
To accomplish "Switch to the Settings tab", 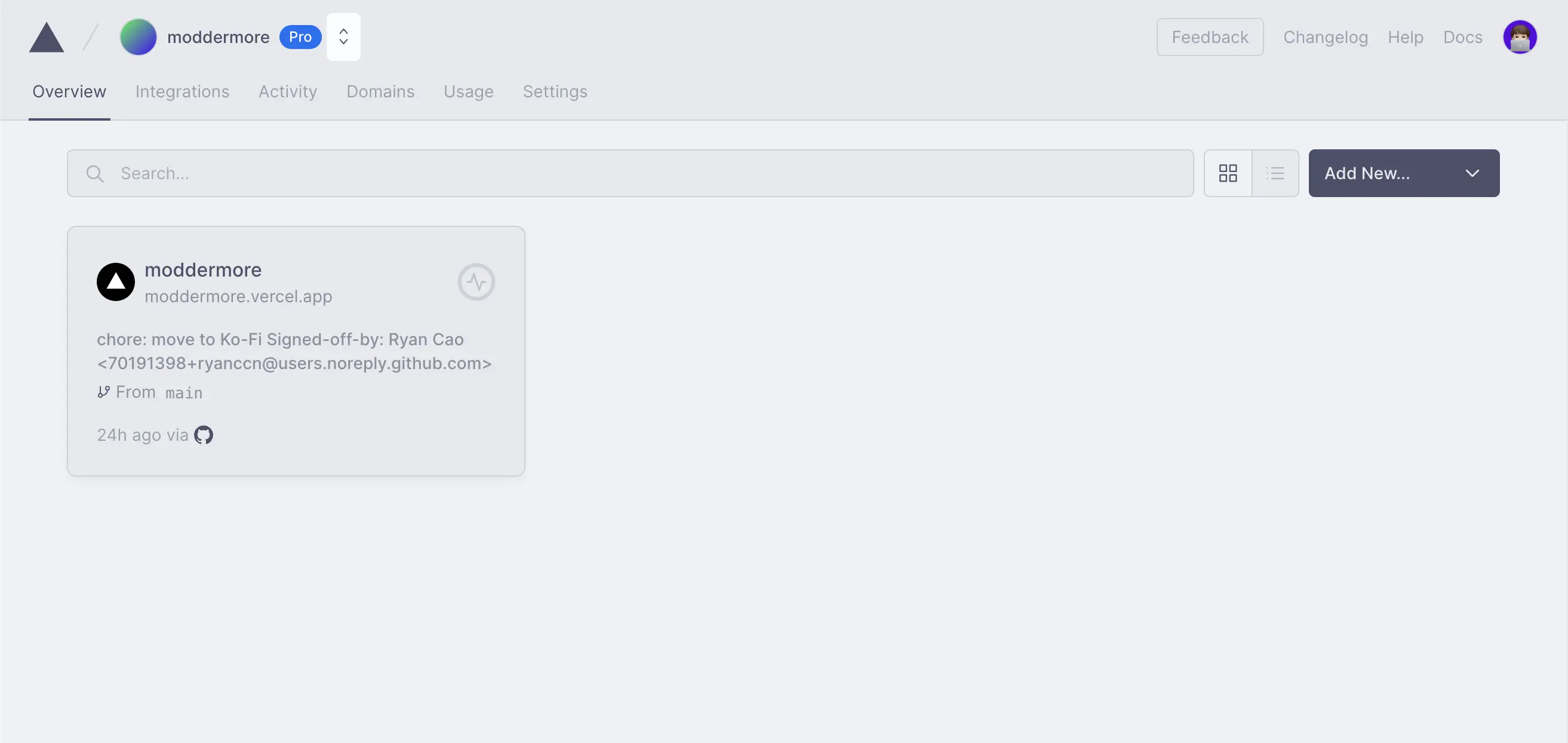I will click(555, 91).
